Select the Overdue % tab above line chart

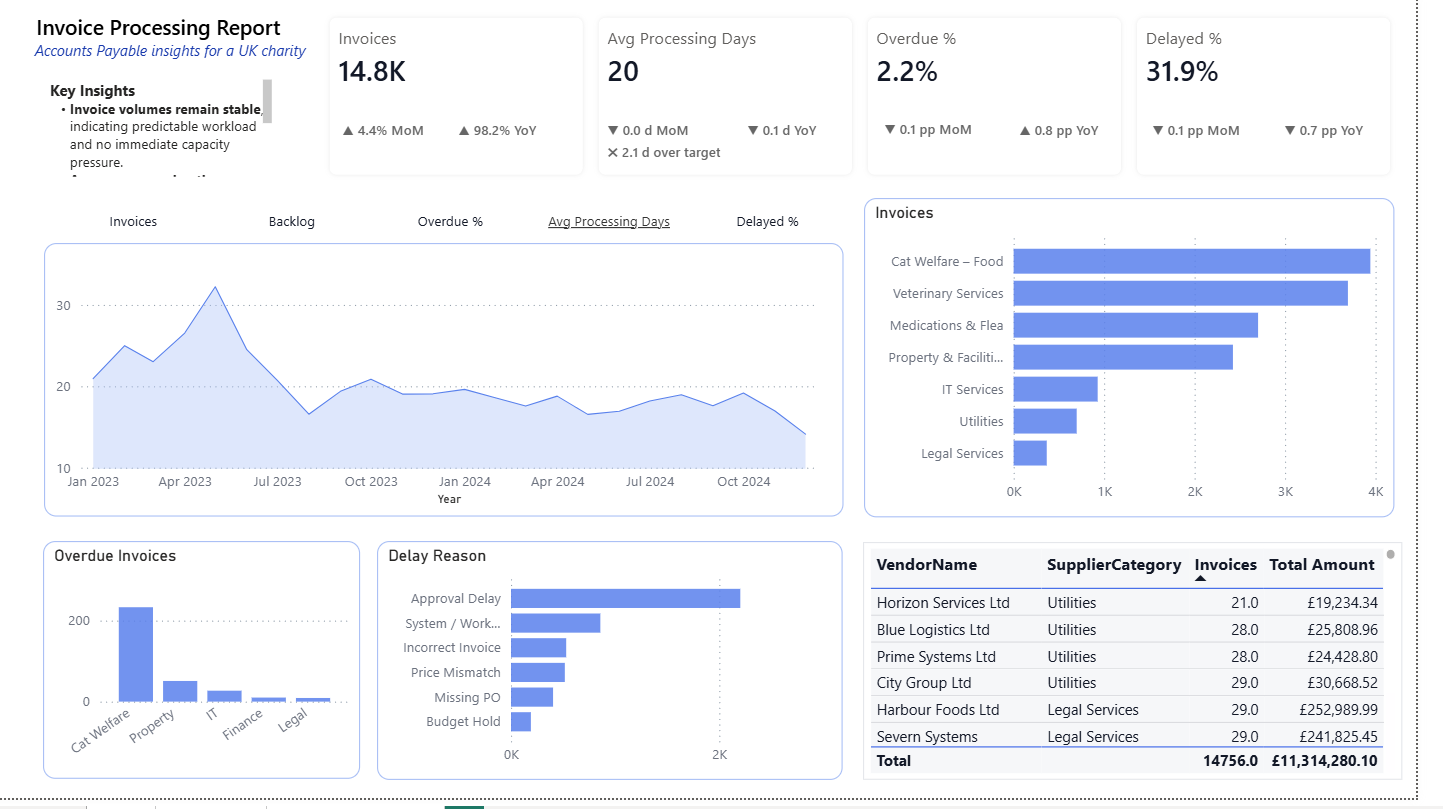(x=450, y=222)
